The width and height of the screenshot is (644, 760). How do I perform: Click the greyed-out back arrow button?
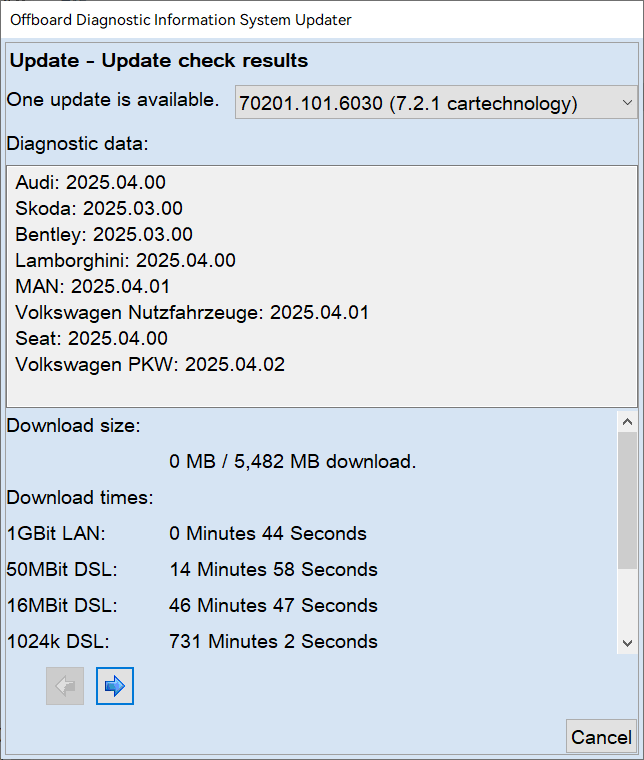[x=65, y=686]
